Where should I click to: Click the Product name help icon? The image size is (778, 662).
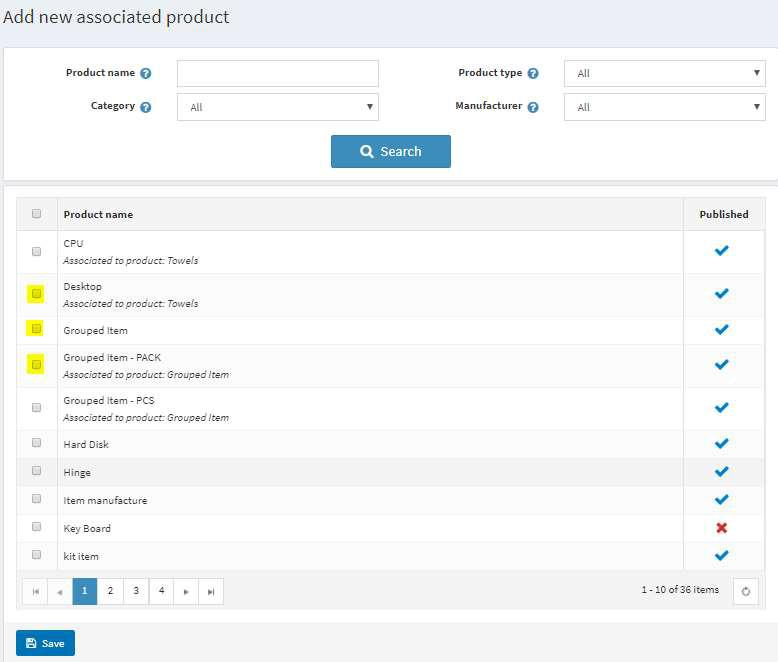[145, 73]
